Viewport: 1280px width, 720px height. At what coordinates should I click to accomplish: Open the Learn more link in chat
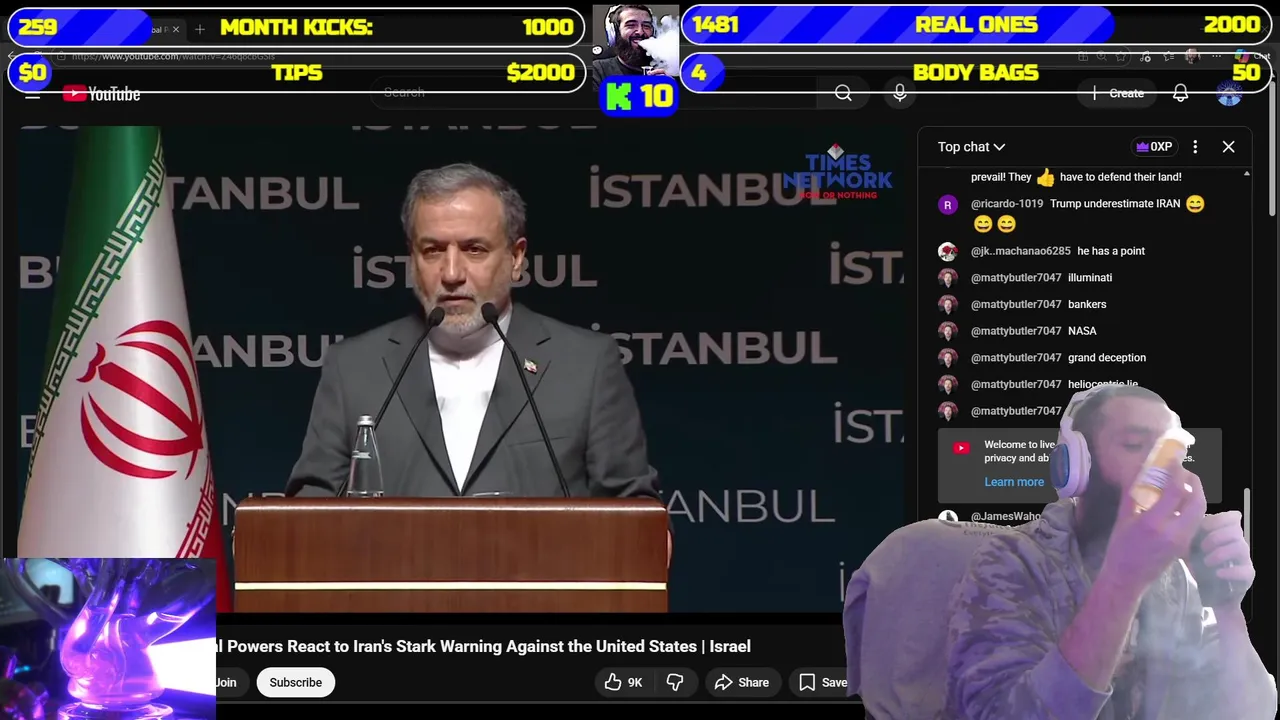(1014, 482)
